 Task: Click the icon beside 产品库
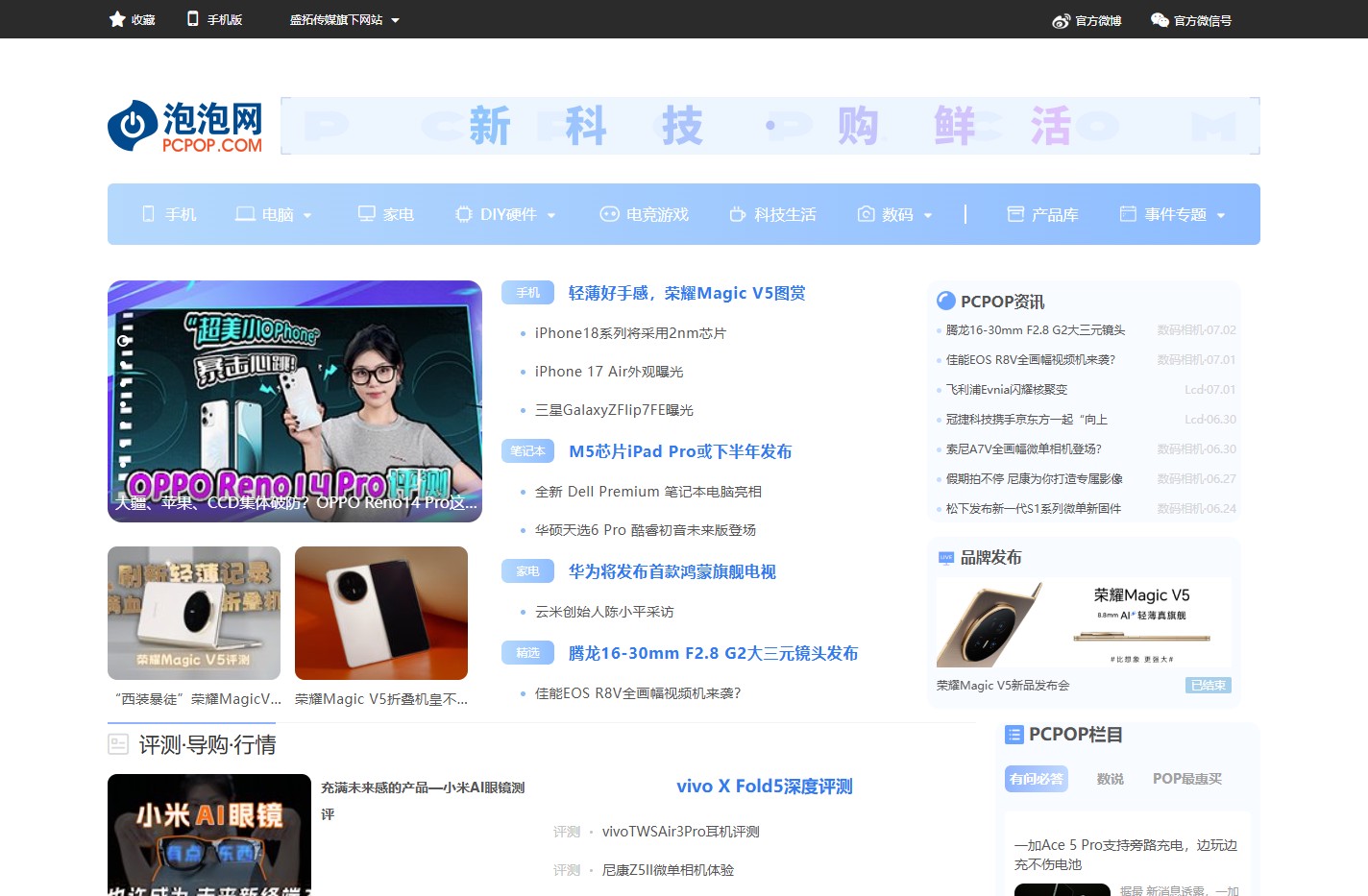point(1015,214)
